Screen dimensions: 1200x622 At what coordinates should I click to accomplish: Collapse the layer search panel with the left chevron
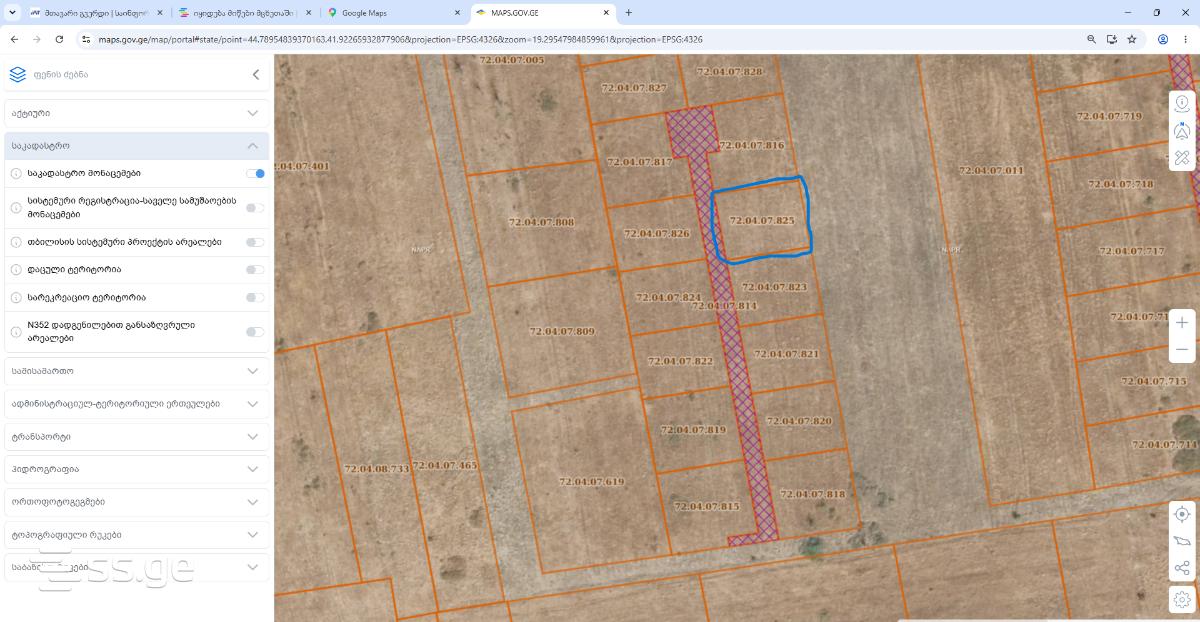click(256, 74)
